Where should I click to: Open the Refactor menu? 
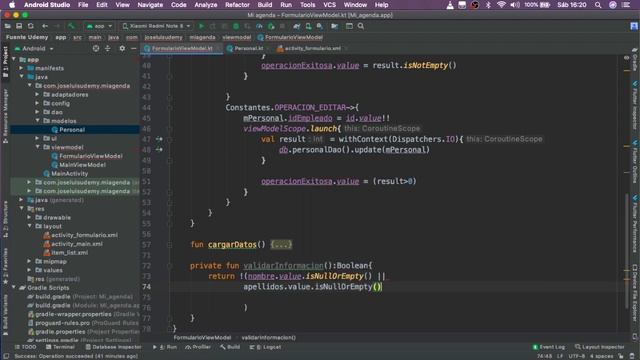point(237,5)
